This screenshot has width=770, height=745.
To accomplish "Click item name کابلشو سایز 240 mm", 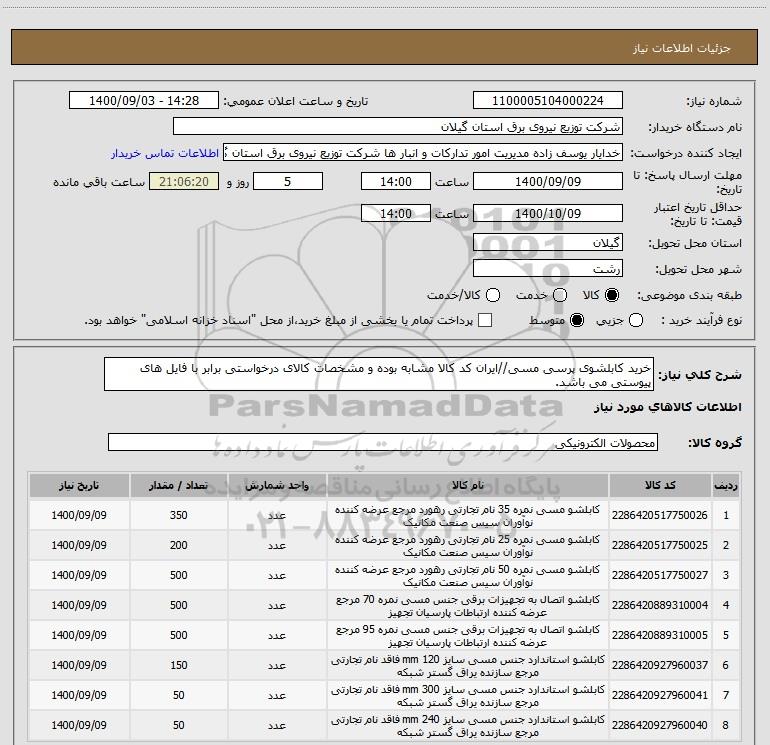I will [x=468, y=726].
